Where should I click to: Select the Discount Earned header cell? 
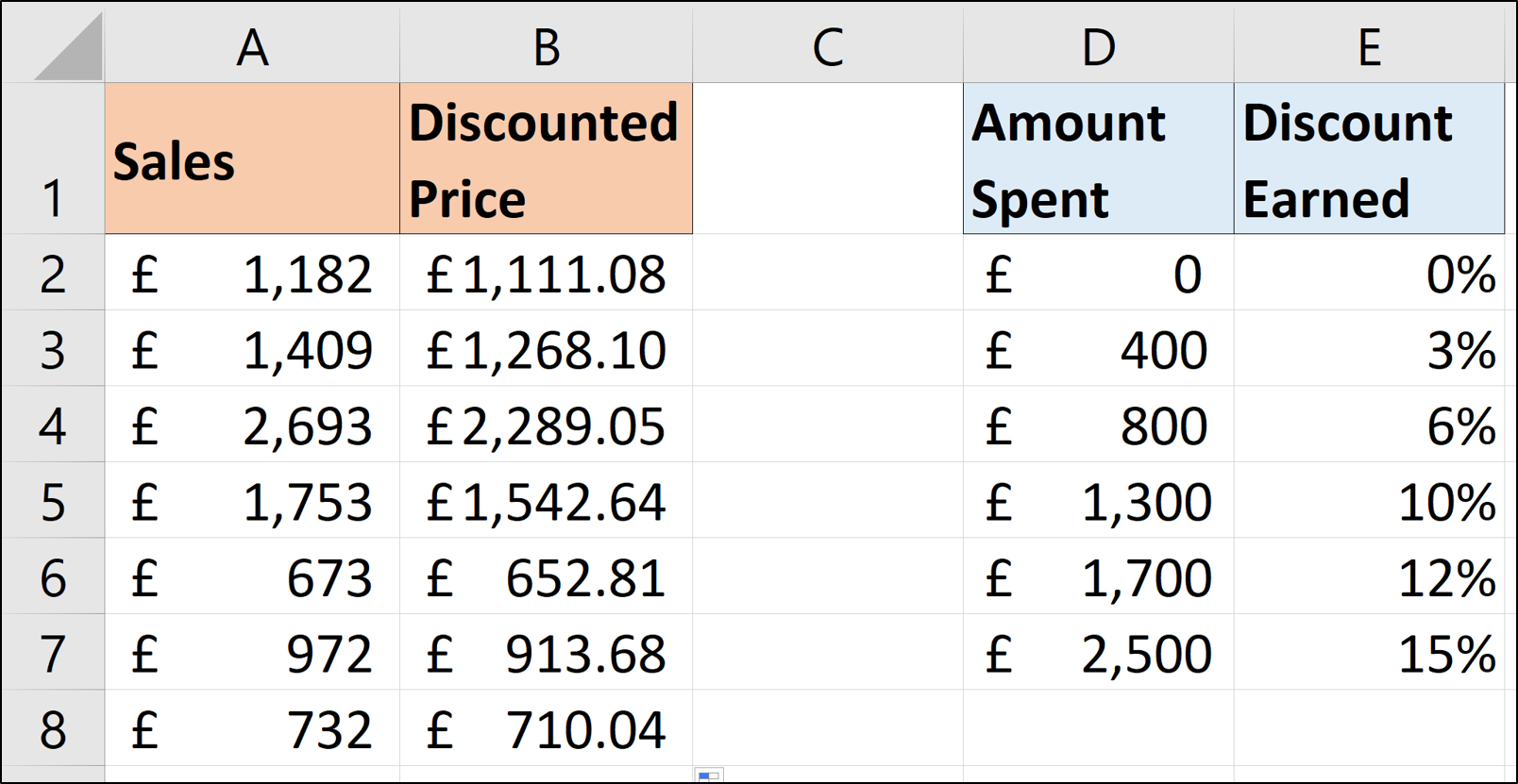1369,158
